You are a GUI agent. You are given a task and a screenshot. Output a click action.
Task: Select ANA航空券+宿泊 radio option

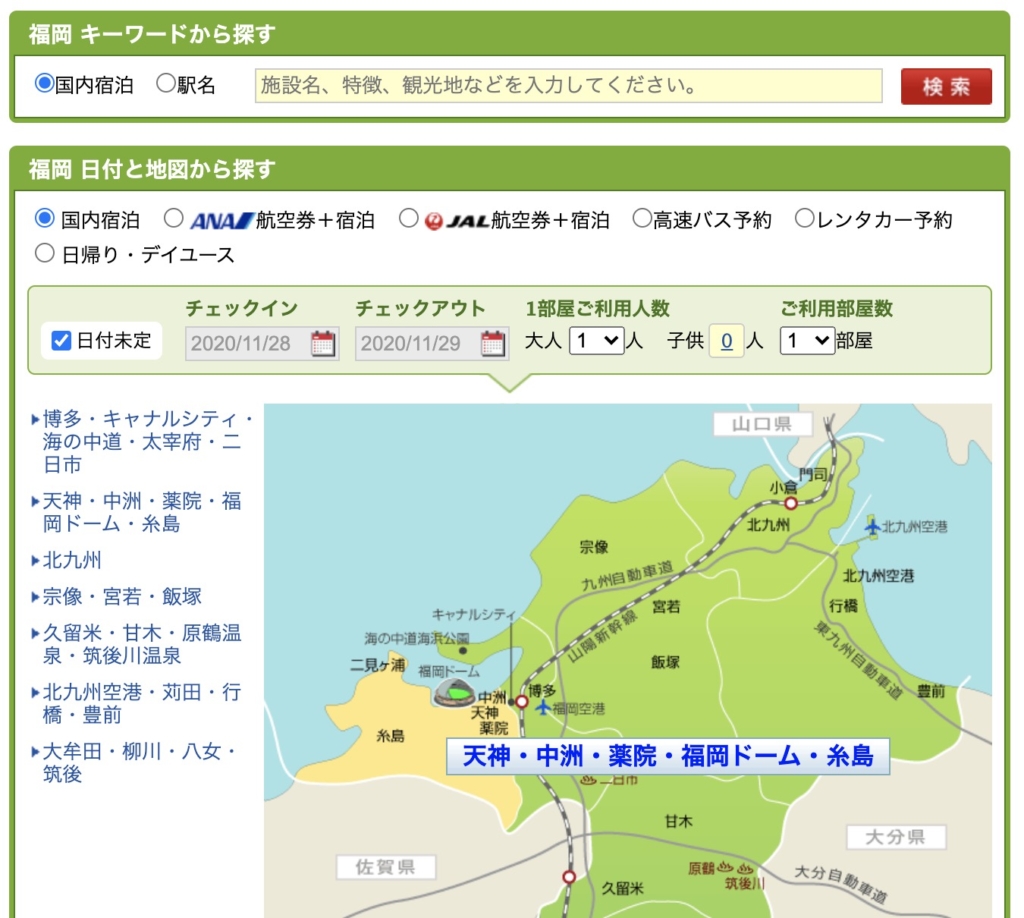(x=174, y=219)
